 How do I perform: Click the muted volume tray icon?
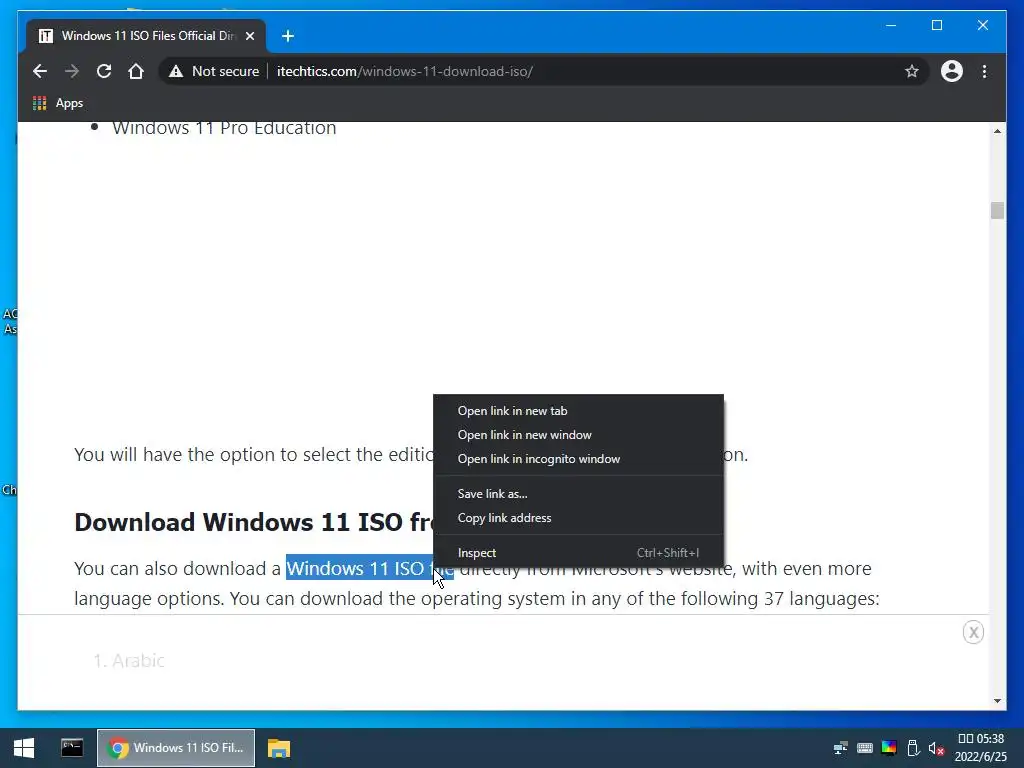[x=936, y=748]
